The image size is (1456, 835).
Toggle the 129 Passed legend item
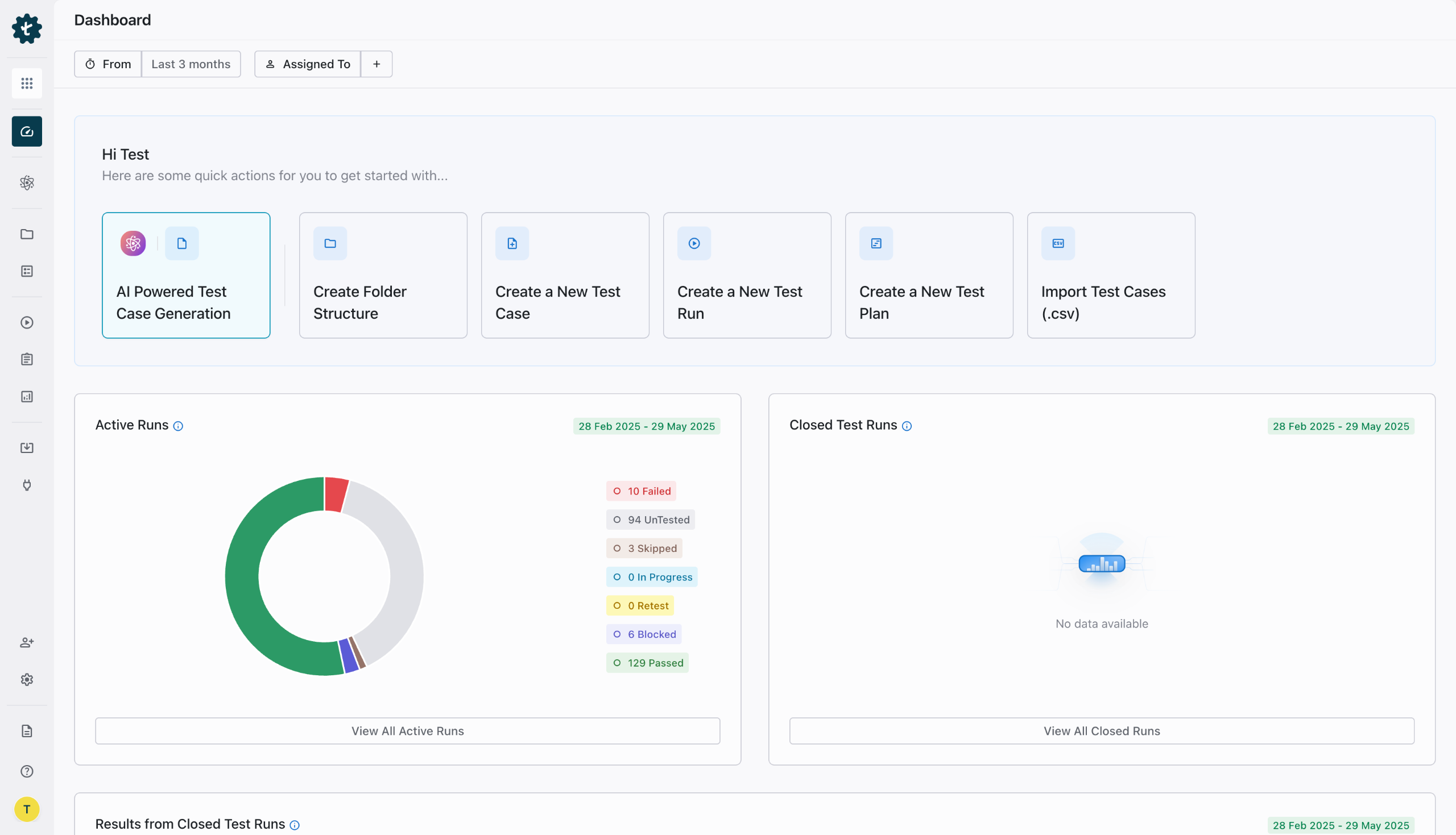pyautogui.click(x=647, y=663)
